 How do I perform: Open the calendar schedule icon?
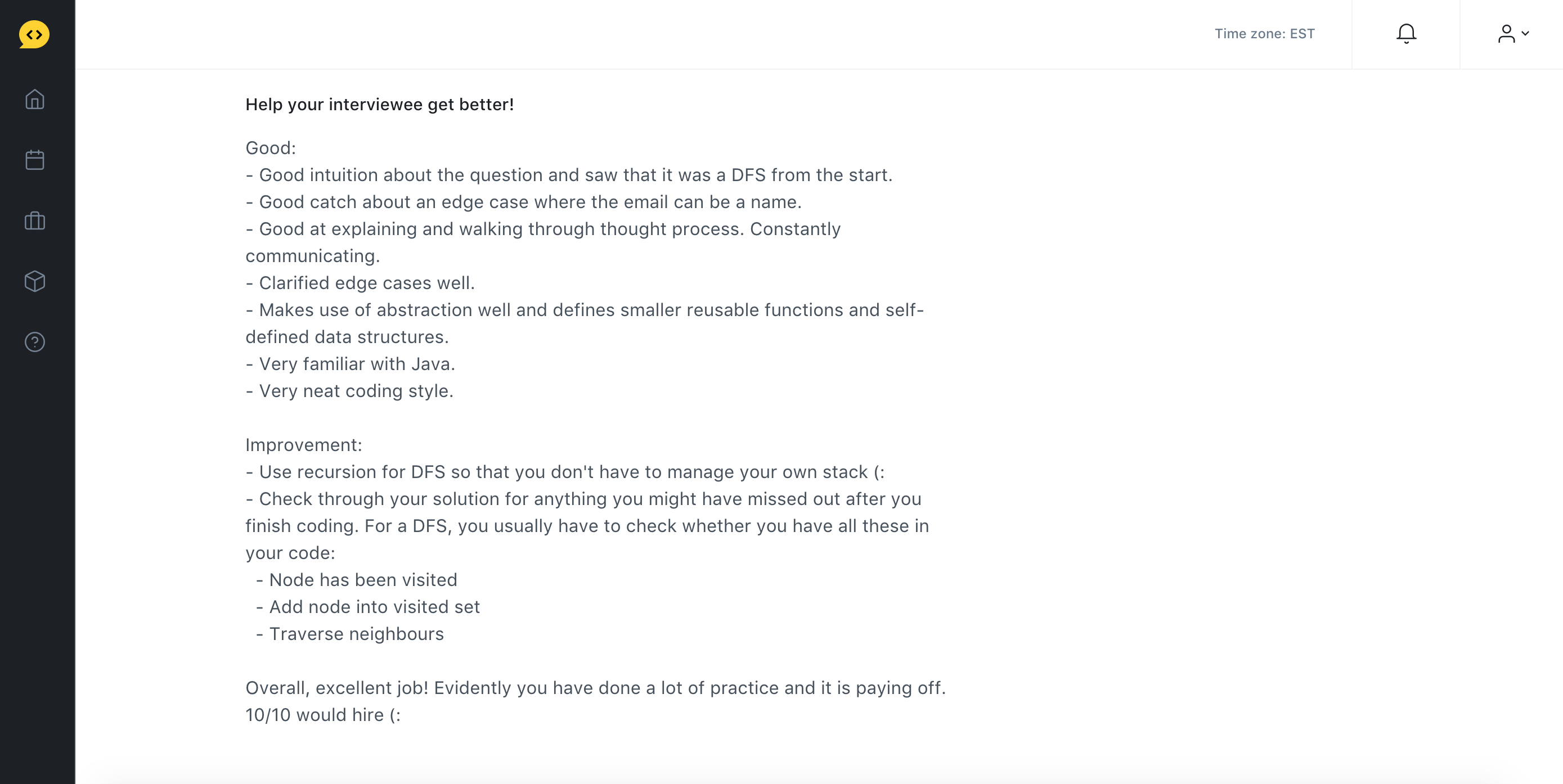coord(34,160)
